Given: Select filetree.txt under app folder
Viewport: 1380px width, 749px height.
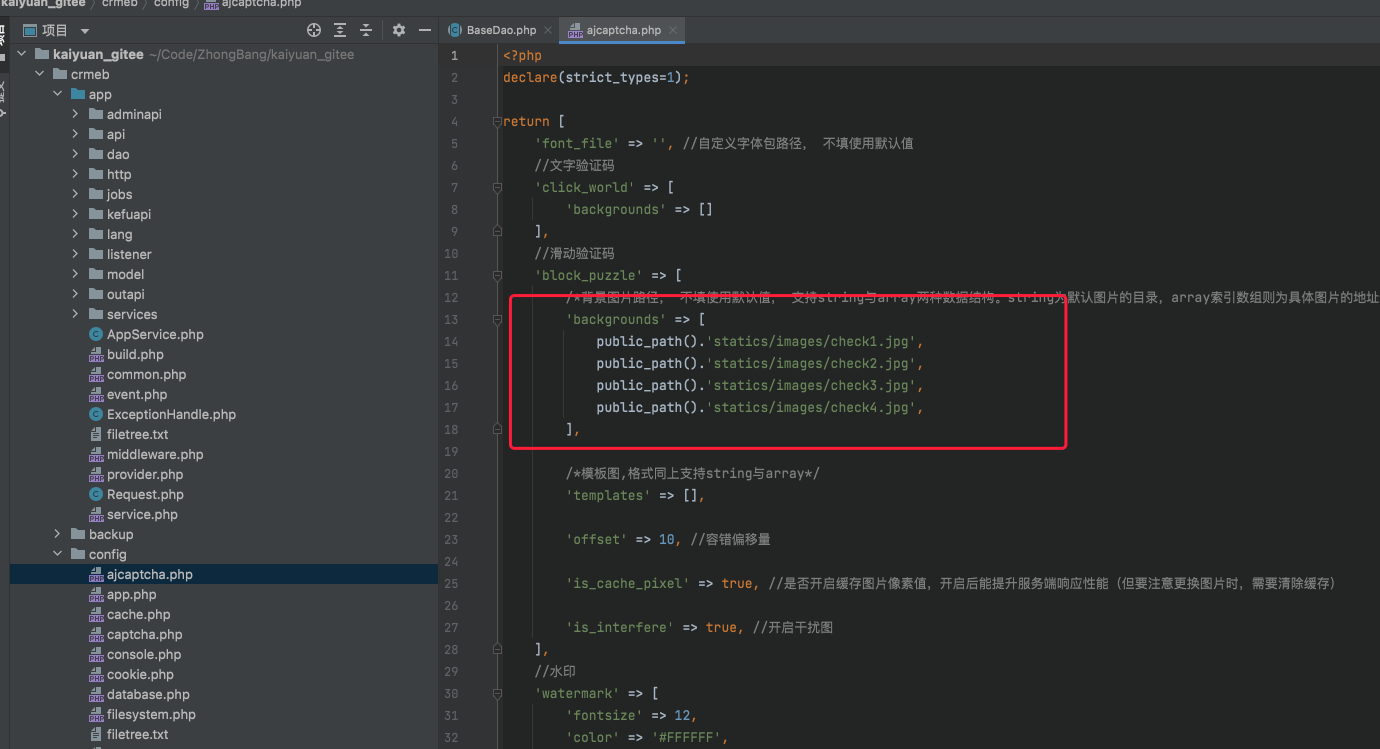Looking at the screenshot, I should pos(137,434).
